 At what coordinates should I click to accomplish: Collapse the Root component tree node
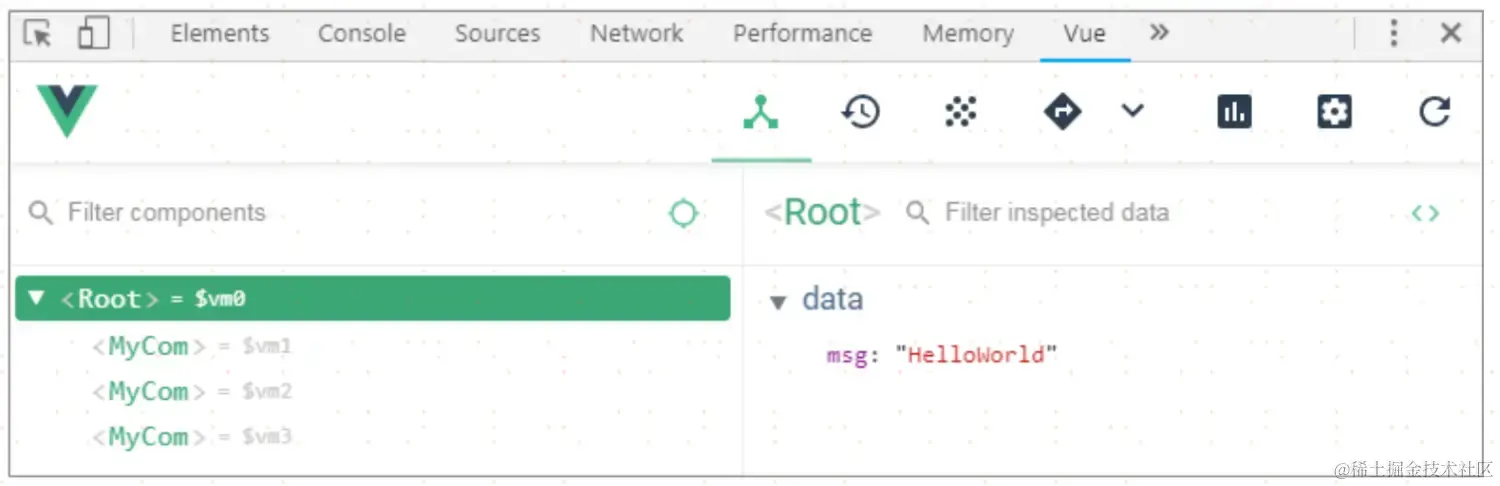pyautogui.click(x=37, y=298)
